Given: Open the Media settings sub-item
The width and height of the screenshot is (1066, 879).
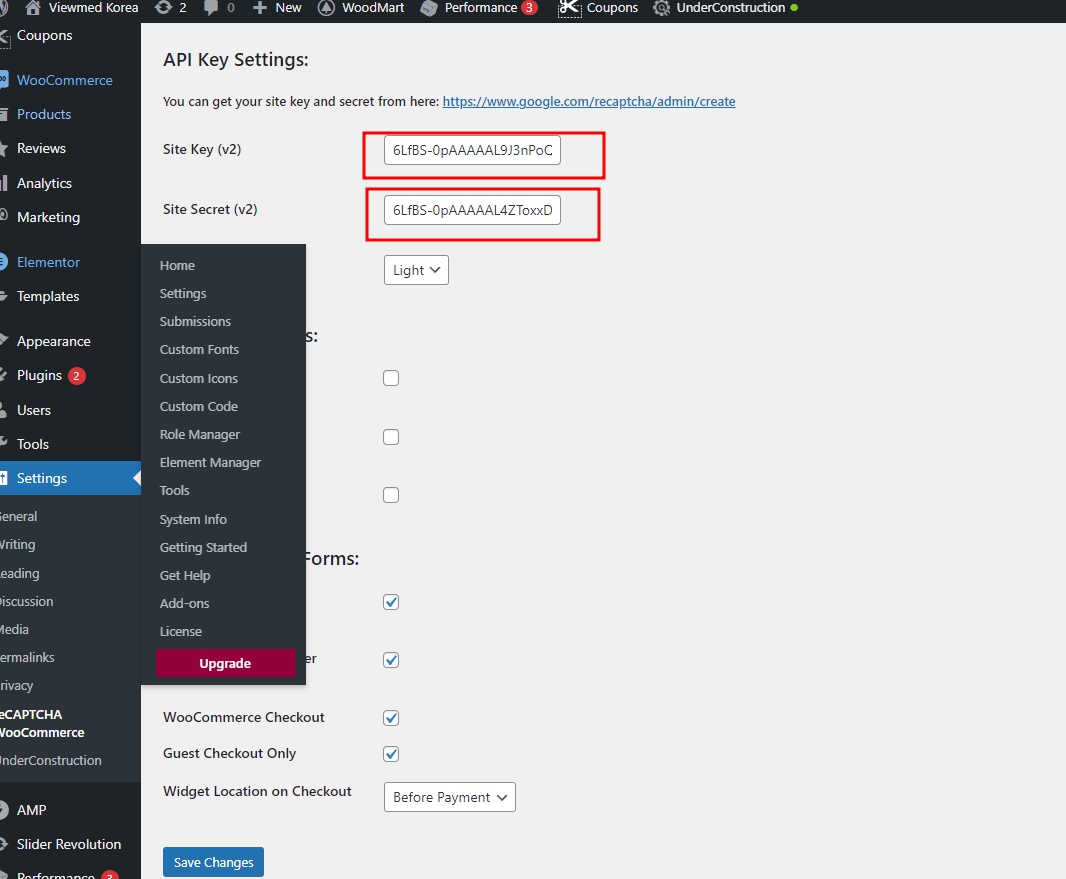Looking at the screenshot, I should click(x=14, y=630).
